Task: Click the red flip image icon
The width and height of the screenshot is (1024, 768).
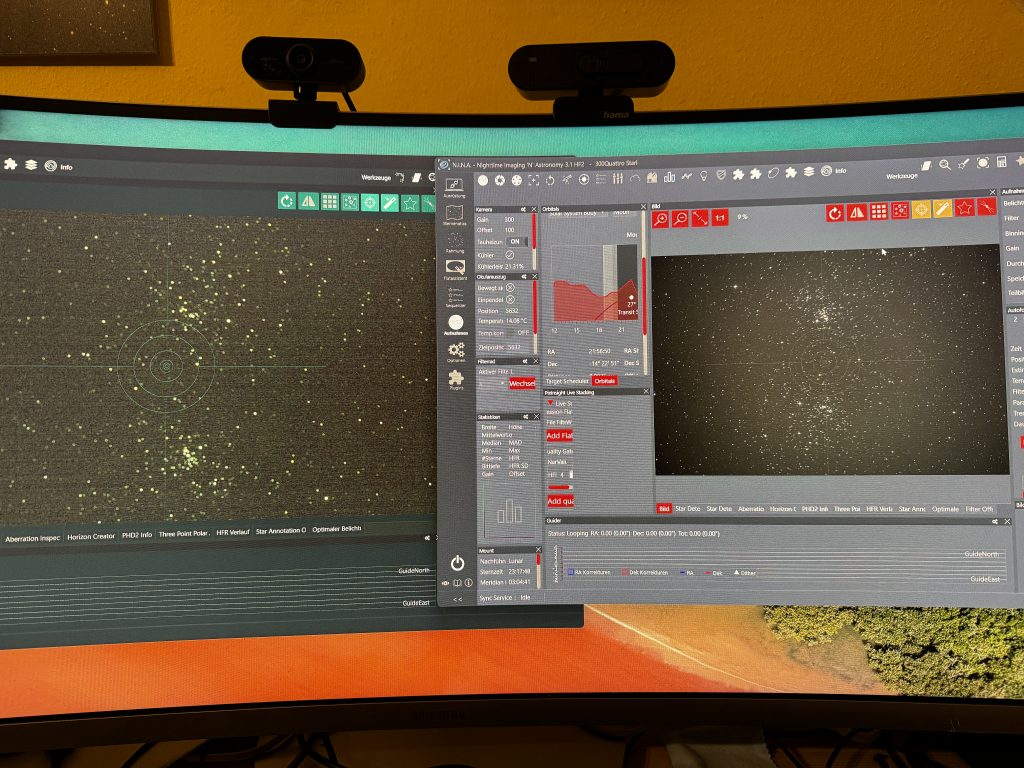Action: point(856,212)
